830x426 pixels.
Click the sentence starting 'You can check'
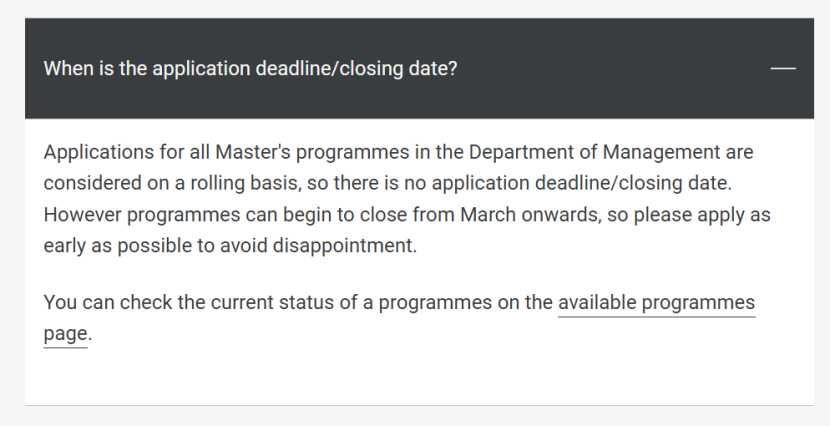click(x=399, y=318)
